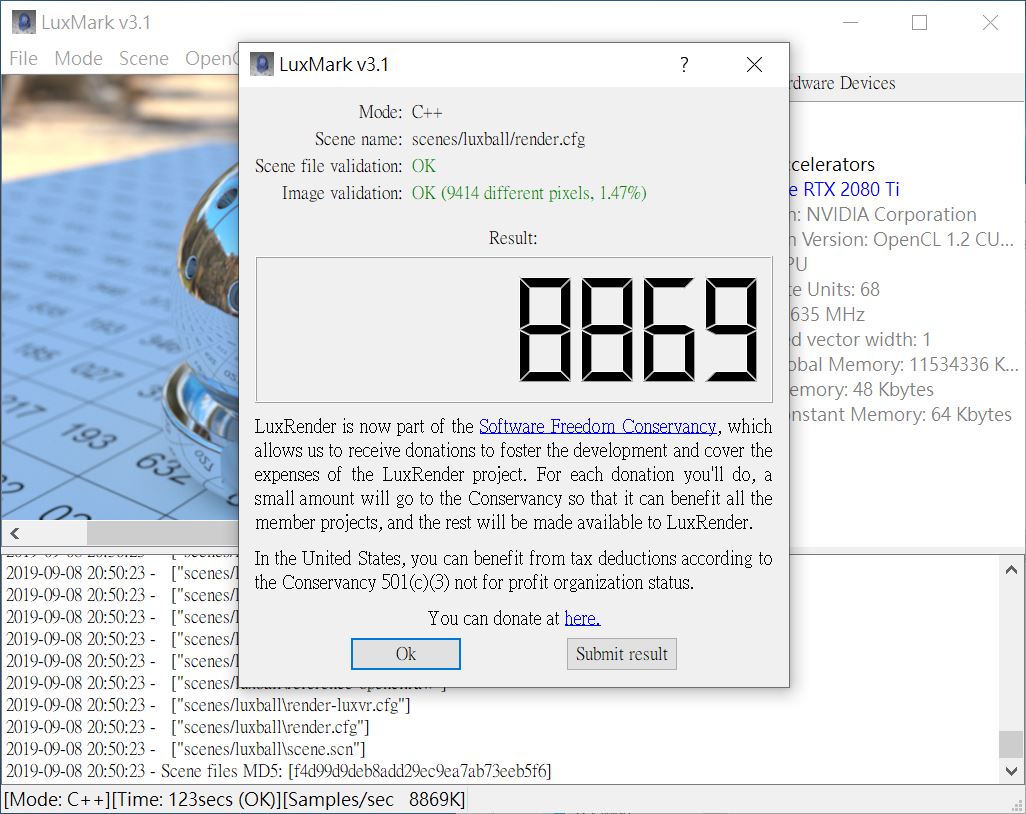This screenshot has width=1026, height=814.
Task: Open the Scene menu
Action: pyautogui.click(x=144, y=59)
